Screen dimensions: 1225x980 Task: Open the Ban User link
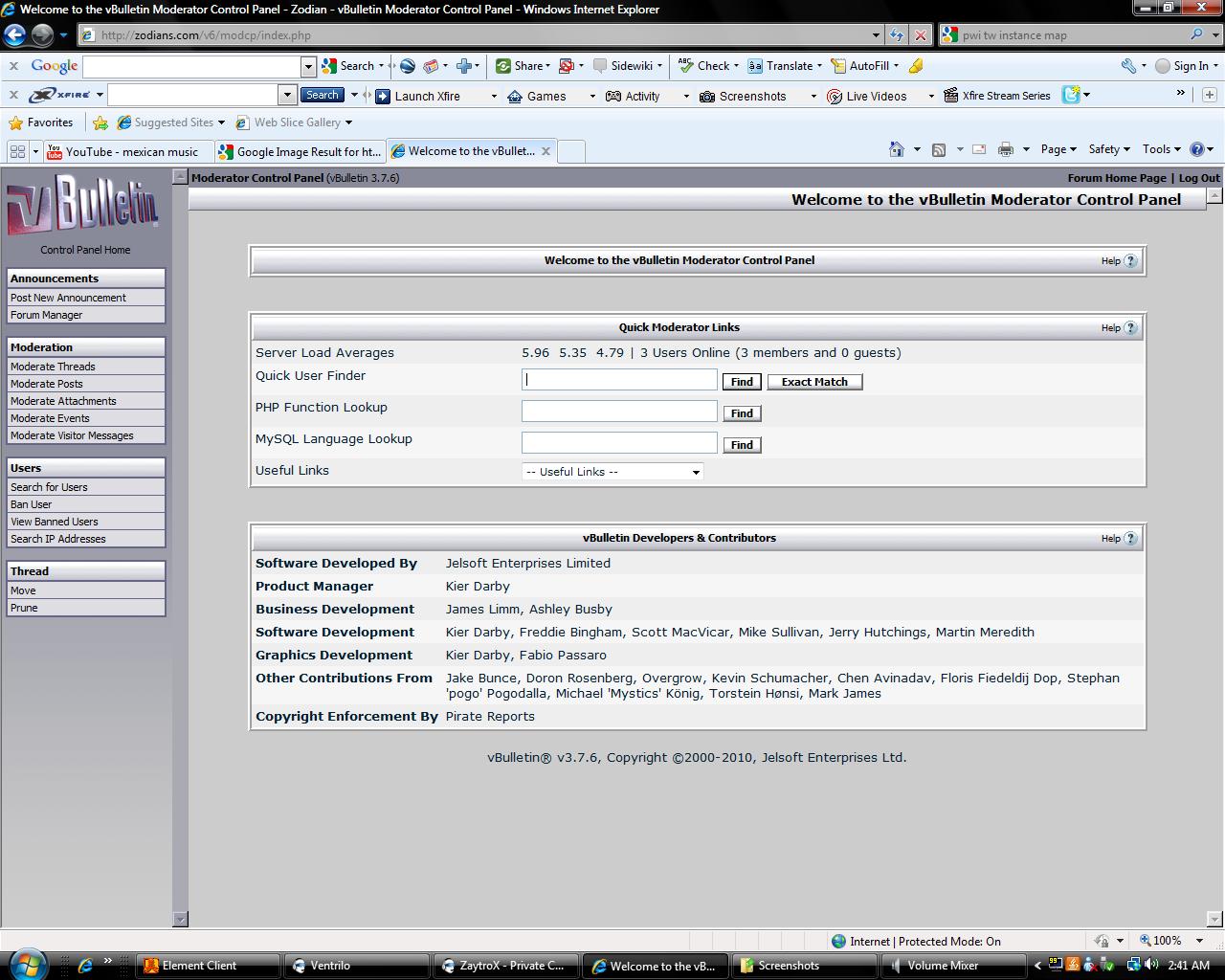[86, 504]
